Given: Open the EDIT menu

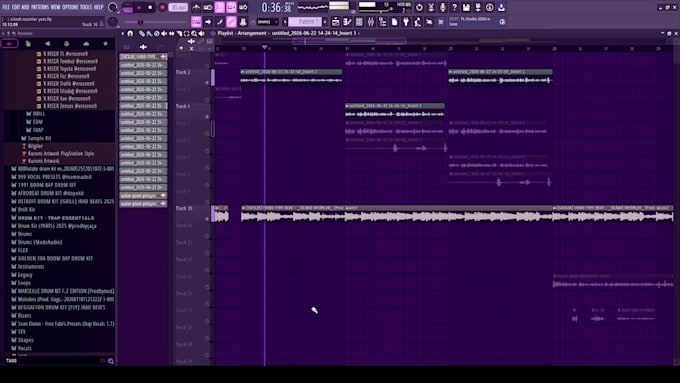Looking at the screenshot, I should [x=16, y=7].
